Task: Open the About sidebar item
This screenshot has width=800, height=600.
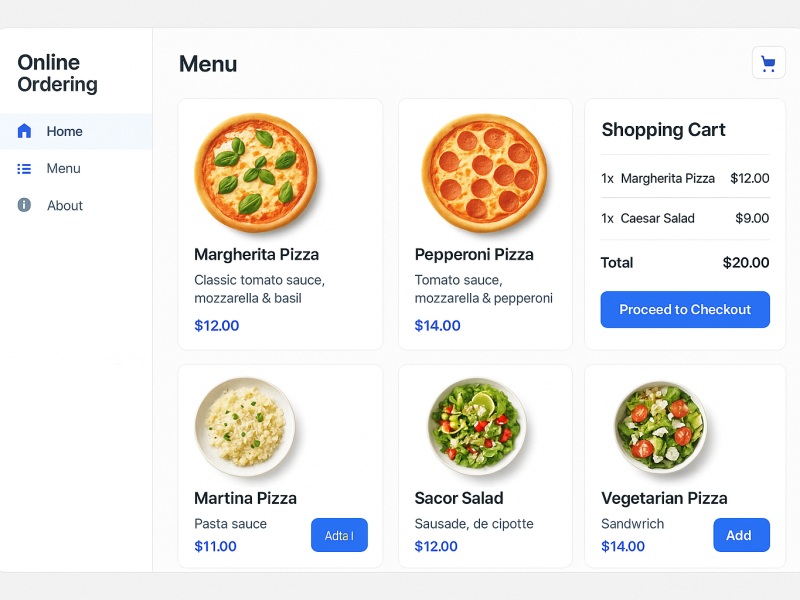Action: [65, 205]
